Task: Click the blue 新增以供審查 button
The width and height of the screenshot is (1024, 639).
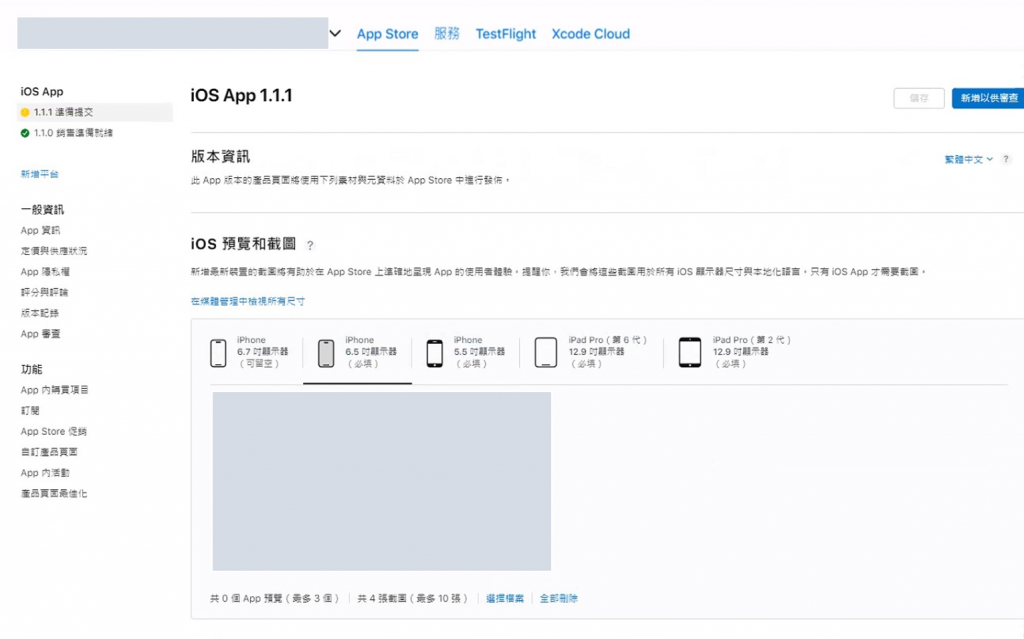Action: pyautogui.click(x=988, y=98)
